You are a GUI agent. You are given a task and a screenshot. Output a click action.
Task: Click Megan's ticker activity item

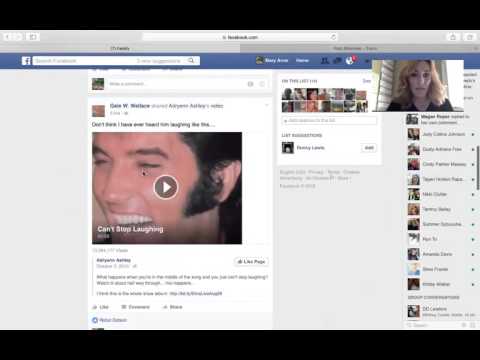click(x=439, y=119)
